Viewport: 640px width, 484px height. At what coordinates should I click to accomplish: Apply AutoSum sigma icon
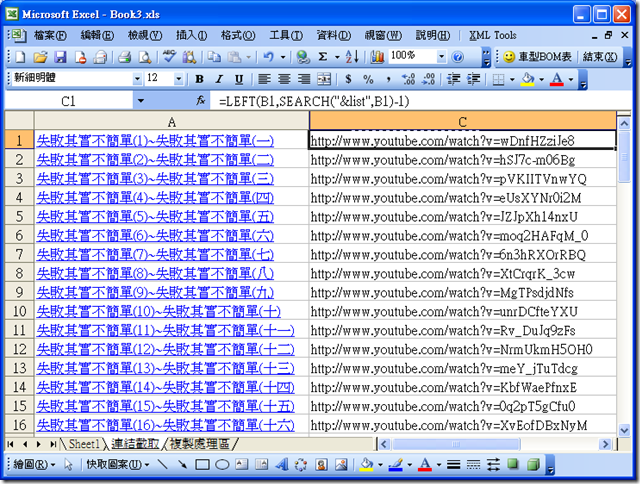[x=322, y=57]
